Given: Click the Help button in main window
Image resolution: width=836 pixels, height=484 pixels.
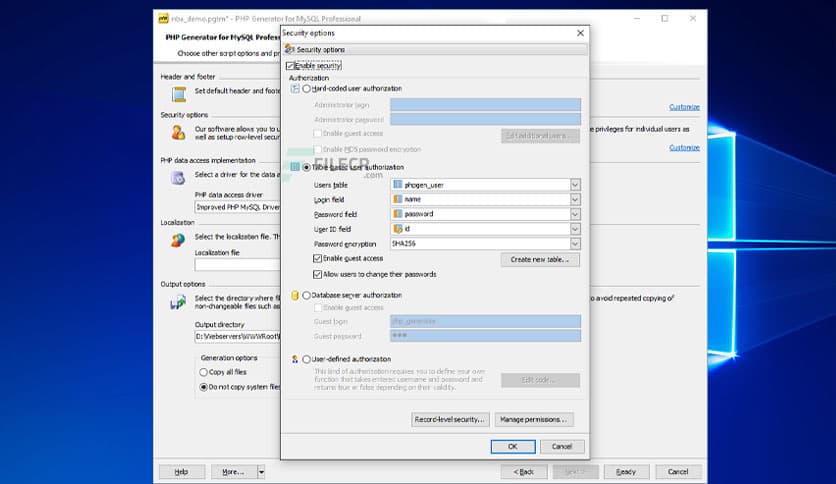Looking at the screenshot, I should point(182,472).
